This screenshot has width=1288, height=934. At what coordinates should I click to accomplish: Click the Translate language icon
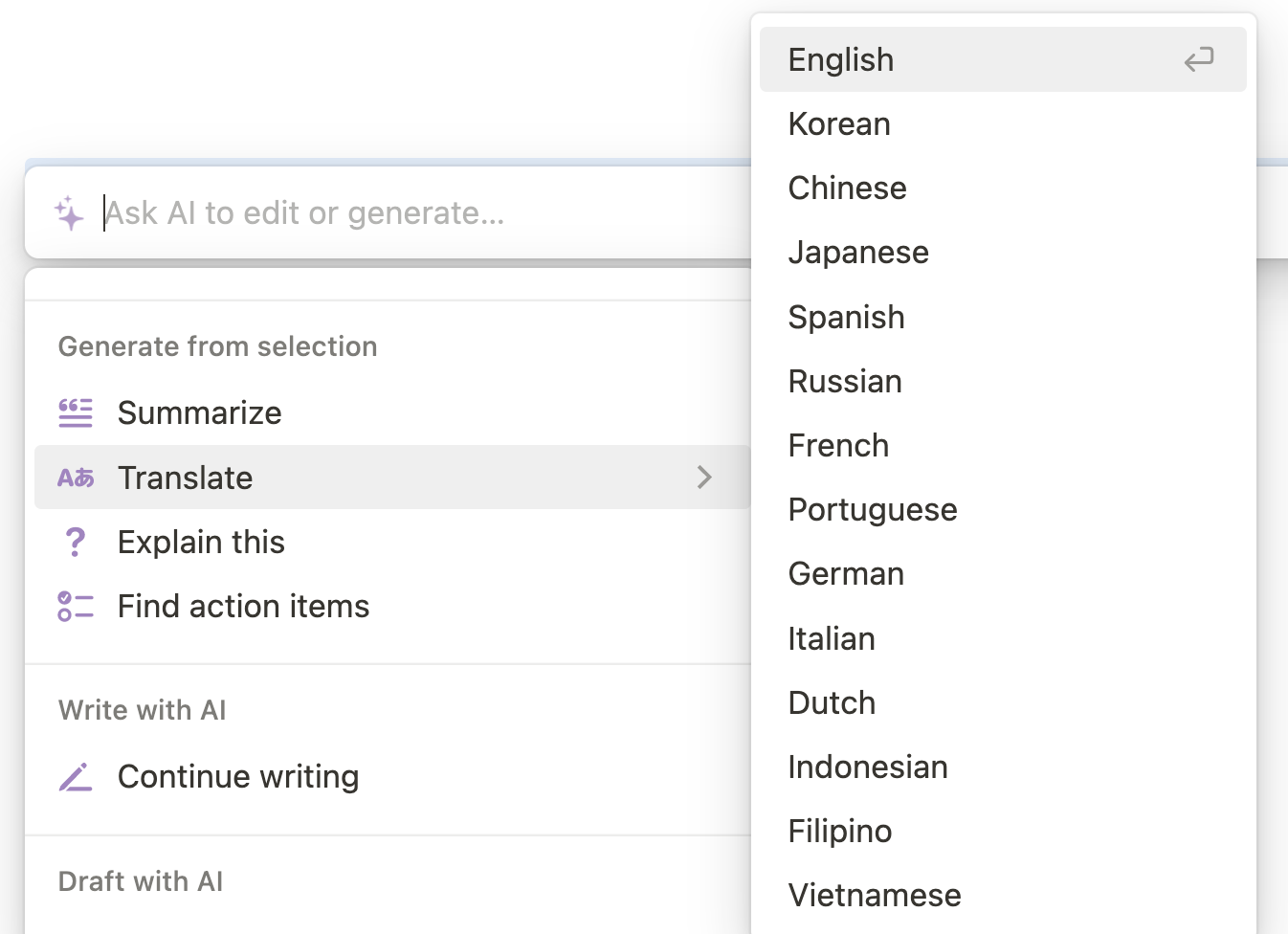[x=76, y=478]
